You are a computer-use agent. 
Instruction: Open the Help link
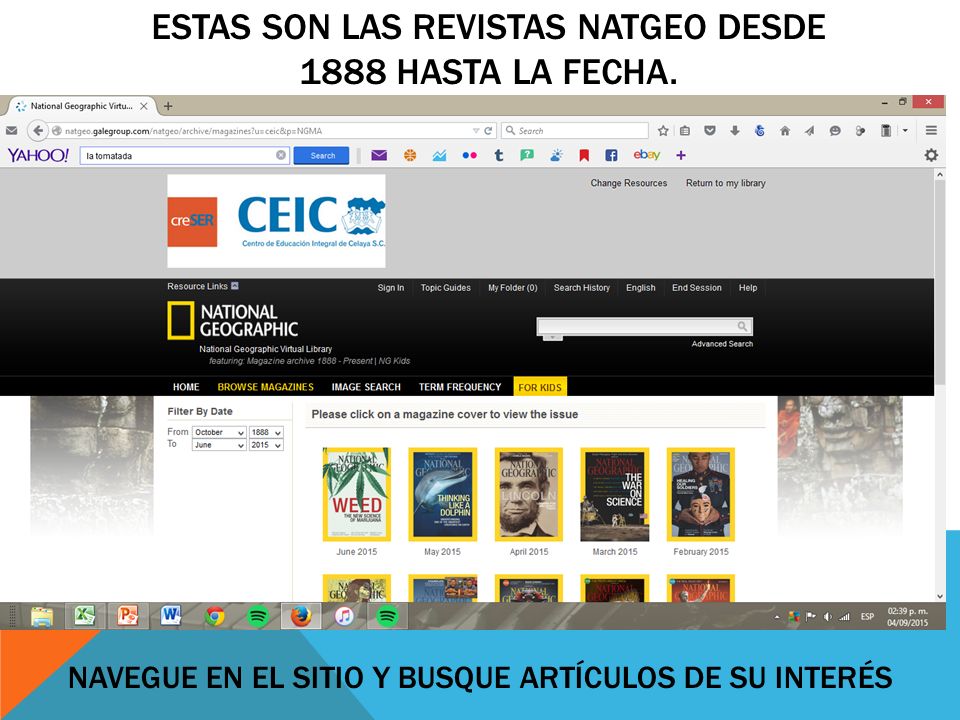[x=748, y=288]
